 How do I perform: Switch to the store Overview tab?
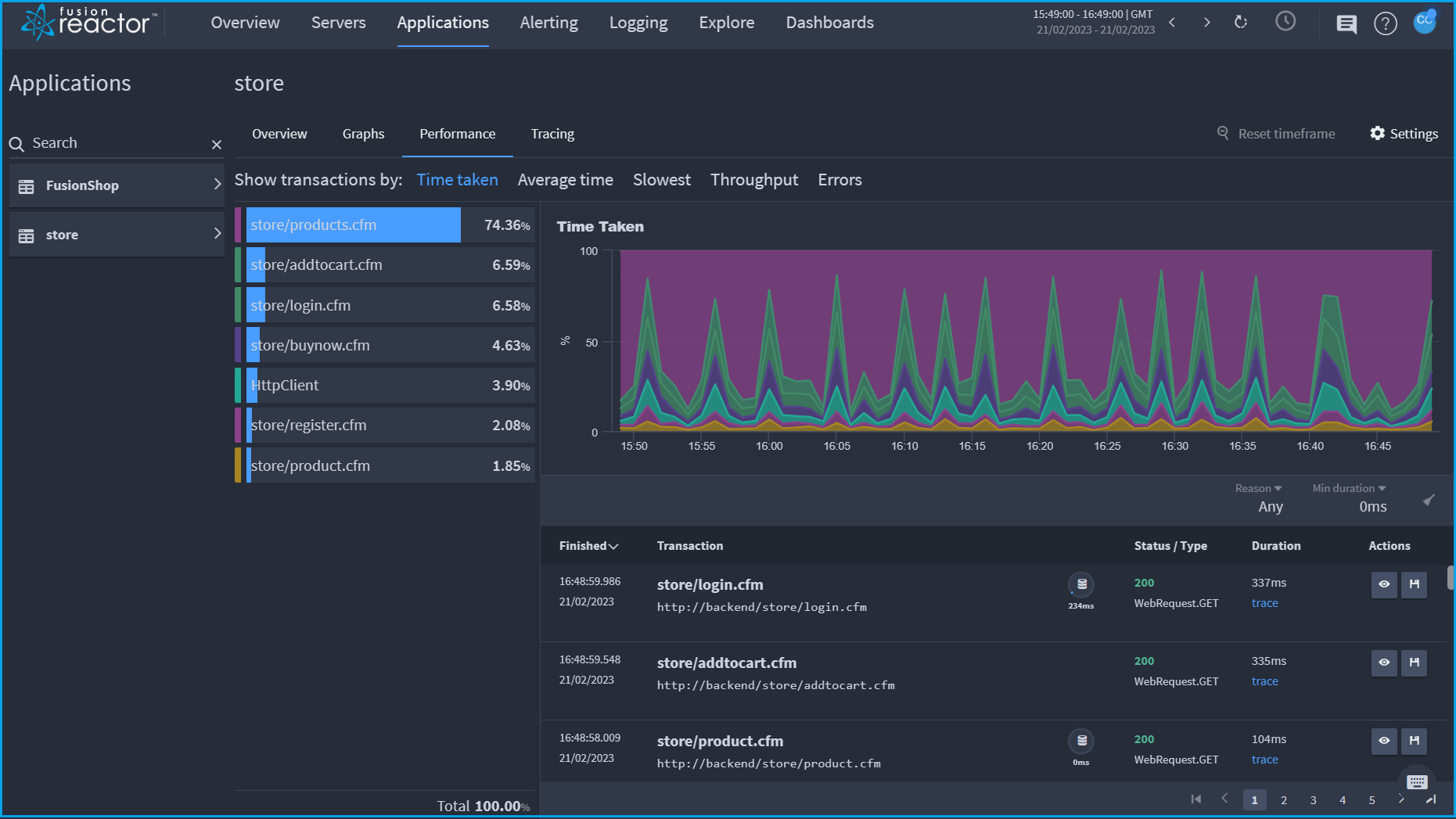point(279,134)
